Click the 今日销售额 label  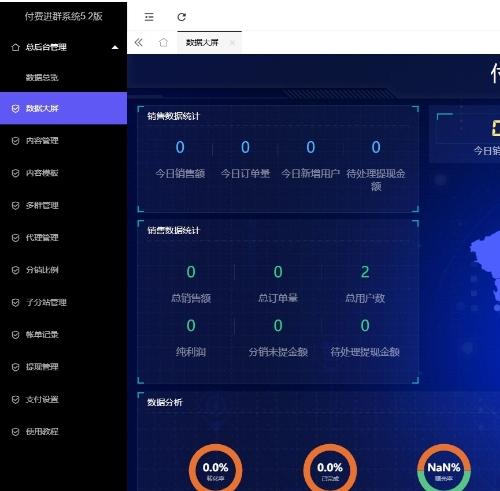[x=180, y=173]
